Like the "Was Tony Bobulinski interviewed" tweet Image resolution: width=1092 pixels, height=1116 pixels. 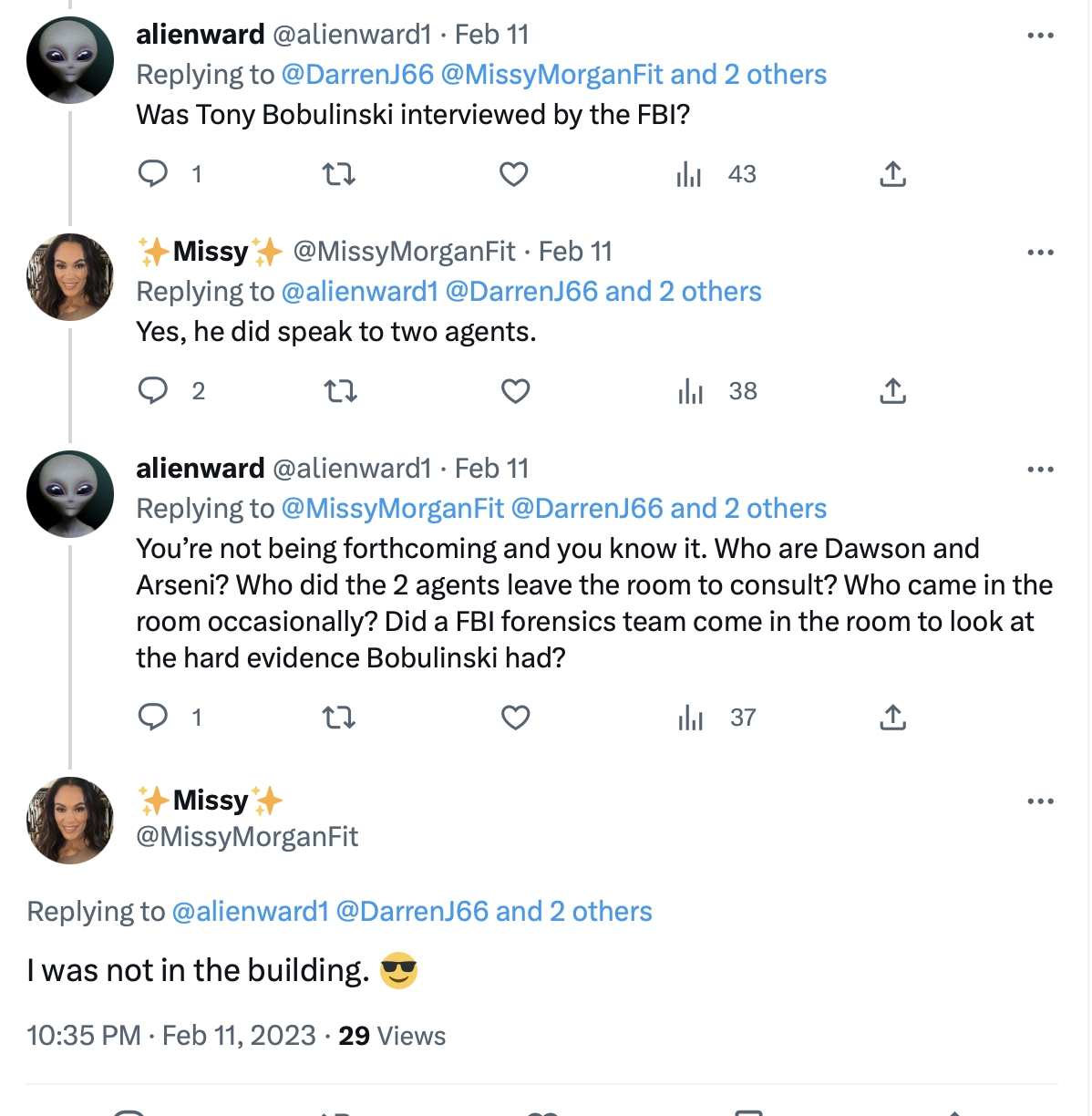point(514,173)
